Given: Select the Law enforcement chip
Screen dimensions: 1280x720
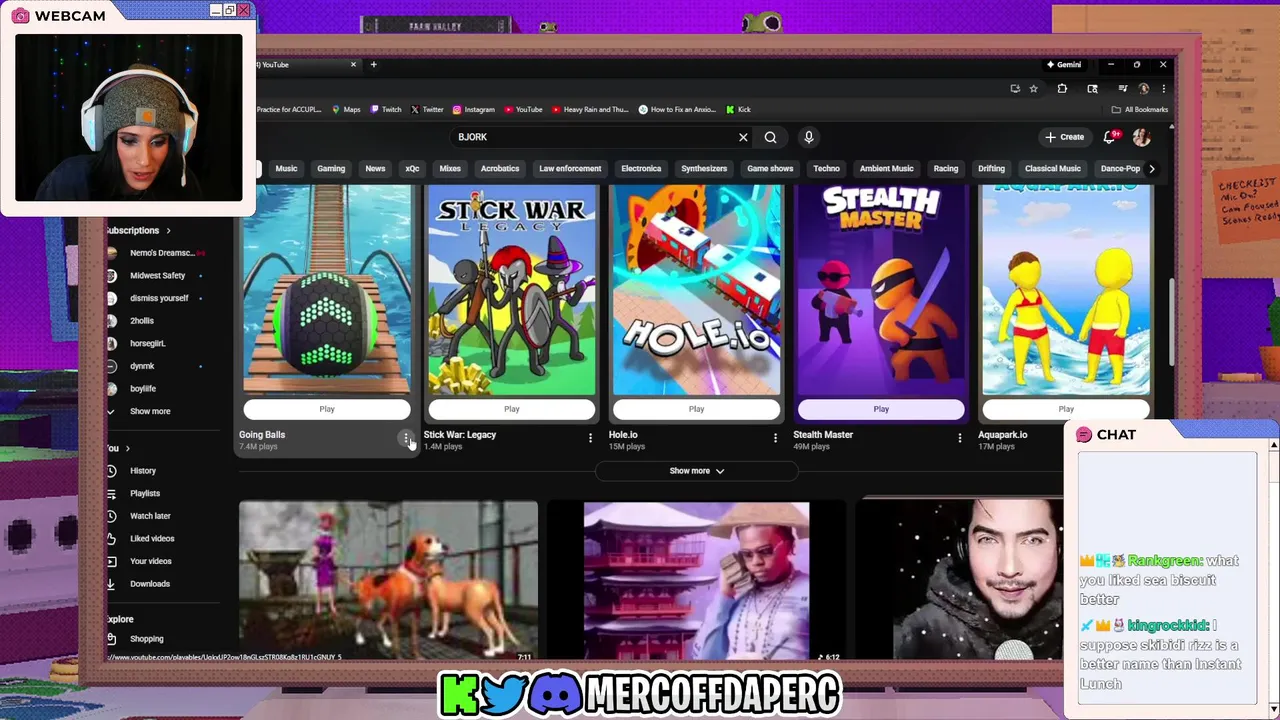Looking at the screenshot, I should coord(570,169).
